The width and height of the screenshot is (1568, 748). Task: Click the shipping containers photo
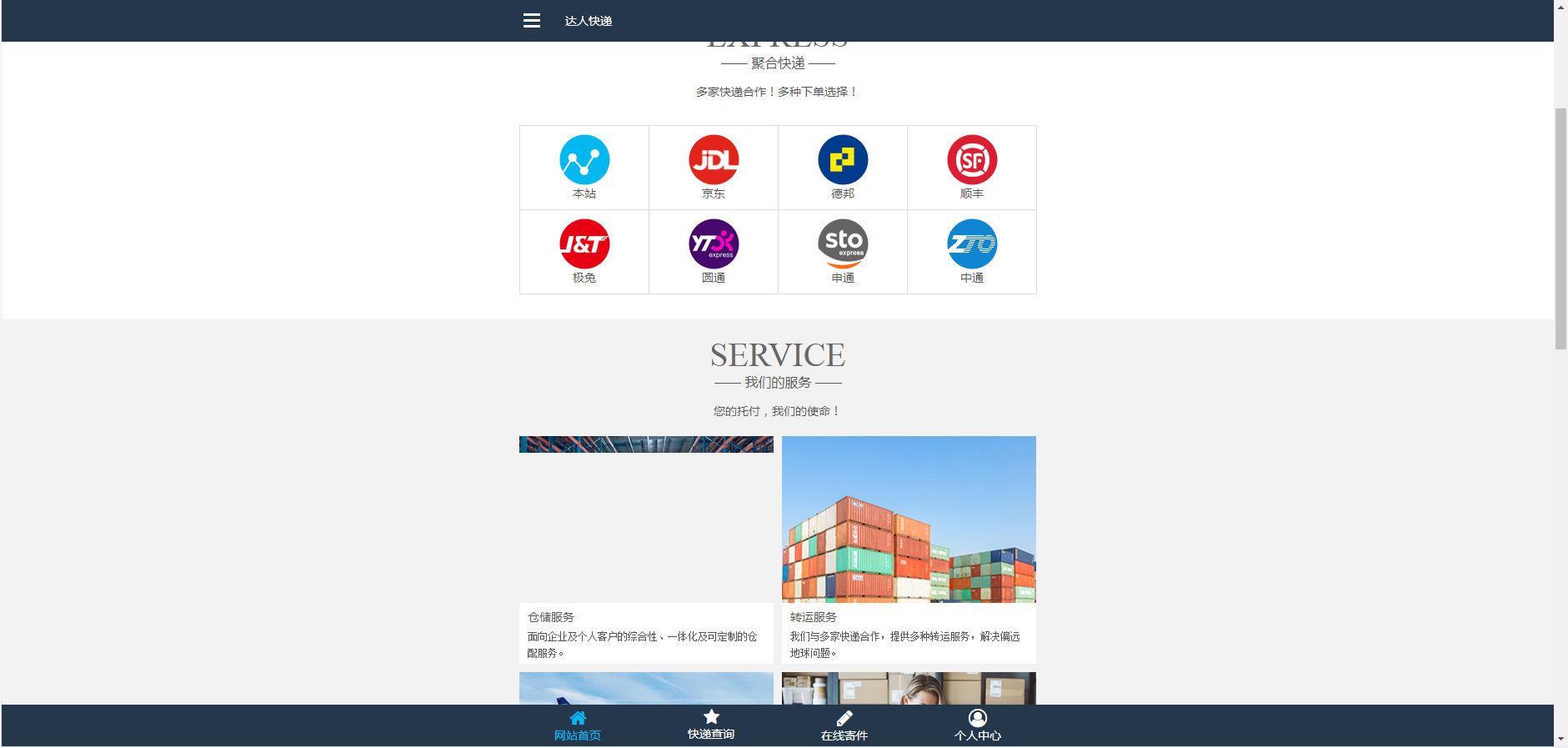tap(909, 519)
